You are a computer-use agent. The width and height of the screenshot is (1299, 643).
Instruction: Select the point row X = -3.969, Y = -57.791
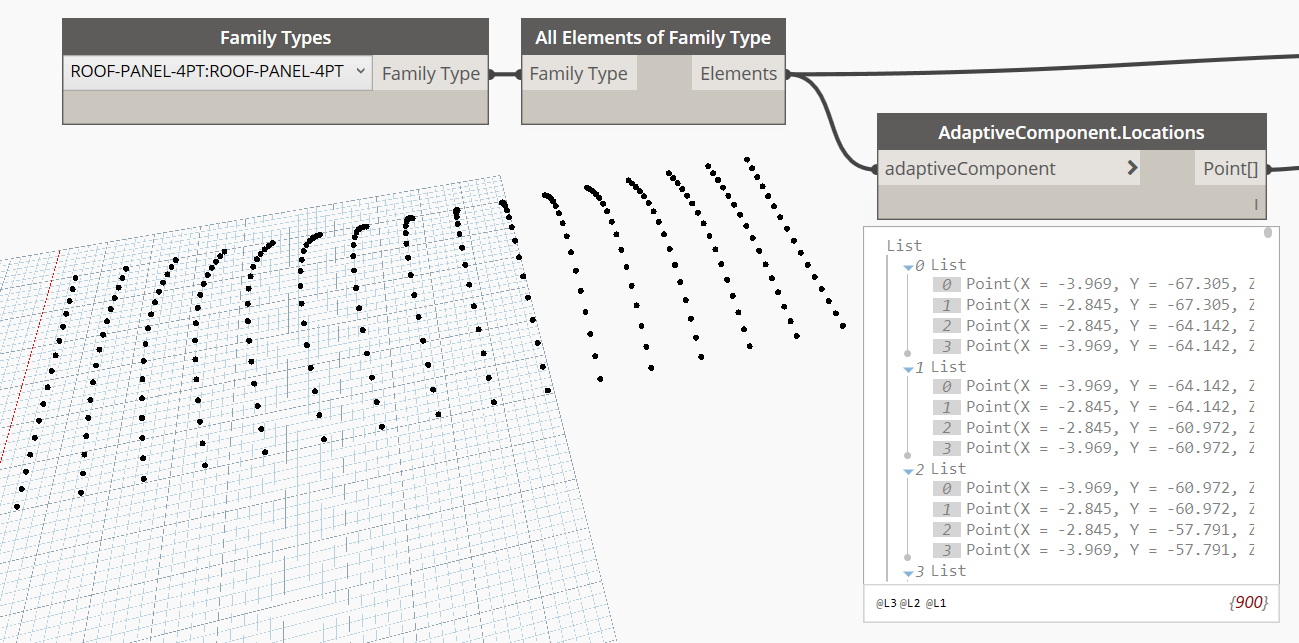coord(1093,549)
